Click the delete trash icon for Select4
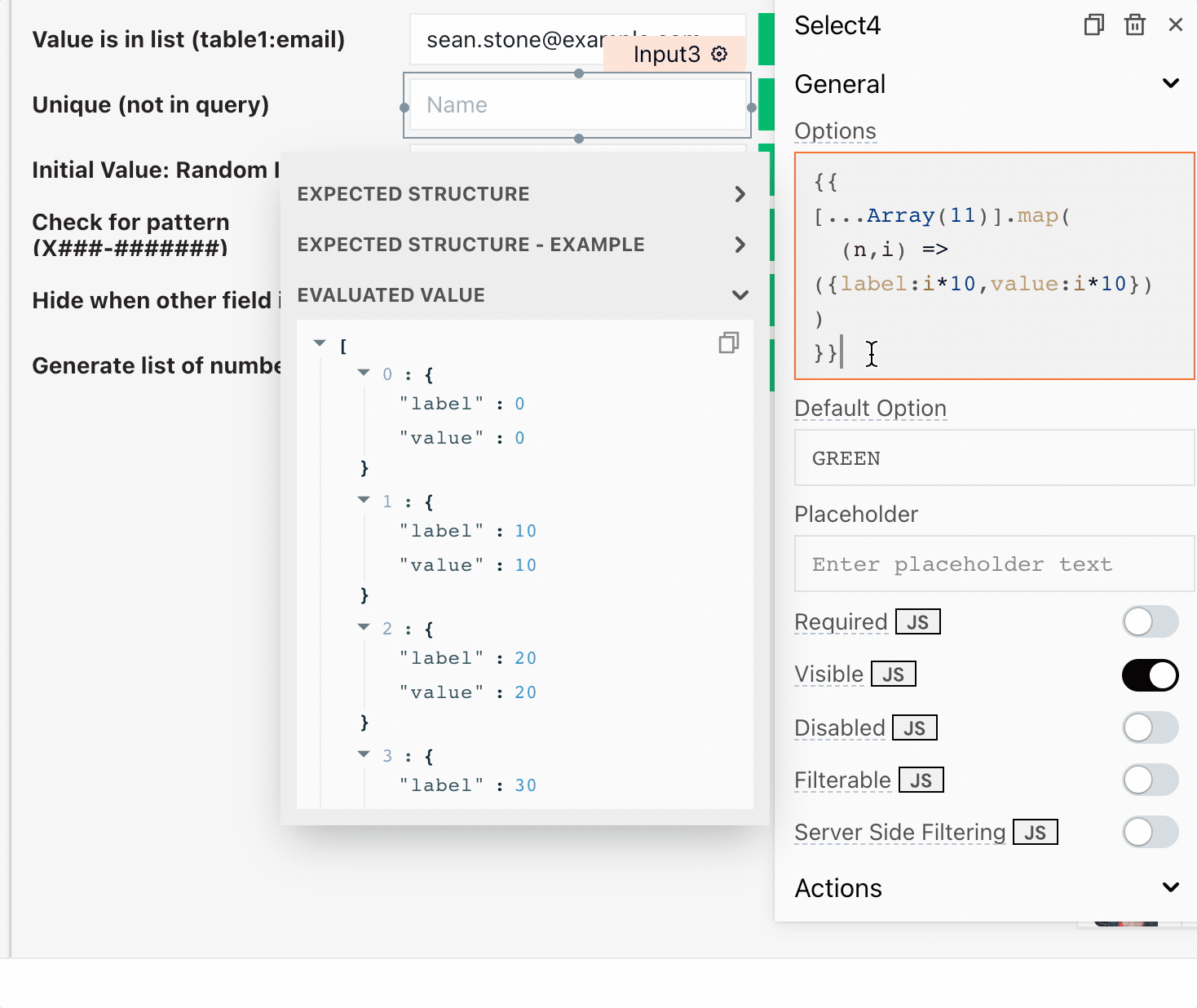This screenshot has width=1197, height=1008. point(1134,25)
